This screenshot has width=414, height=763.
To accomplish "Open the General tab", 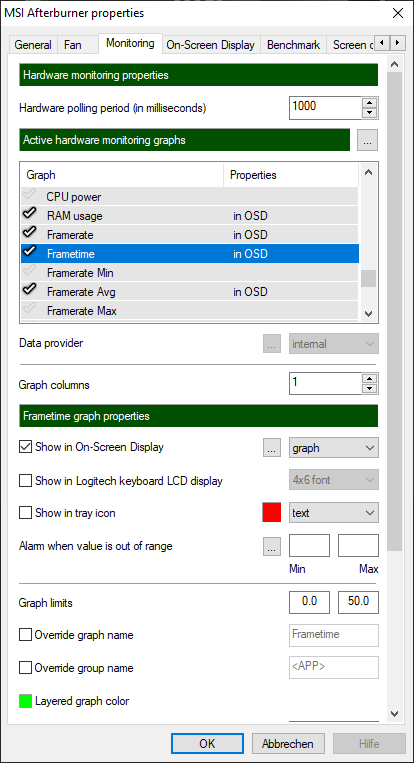I will coord(33,45).
